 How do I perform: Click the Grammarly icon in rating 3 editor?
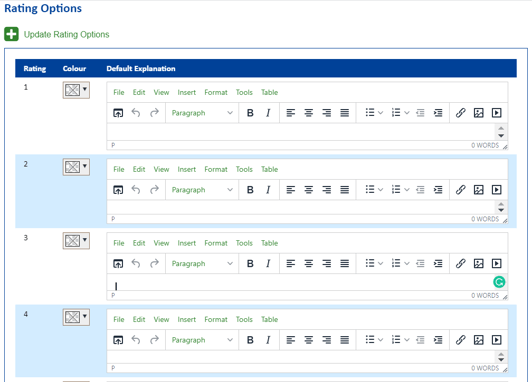[x=499, y=282]
